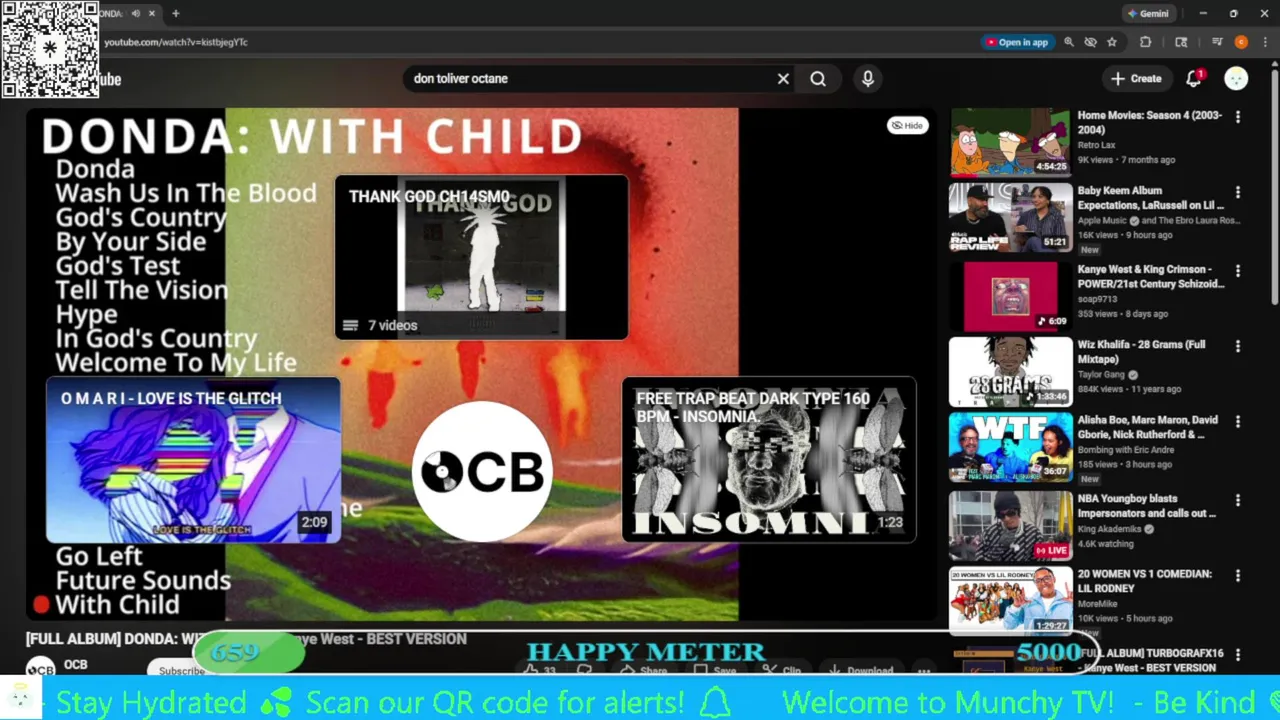
Task: Click the Create button
Action: 1136,79
